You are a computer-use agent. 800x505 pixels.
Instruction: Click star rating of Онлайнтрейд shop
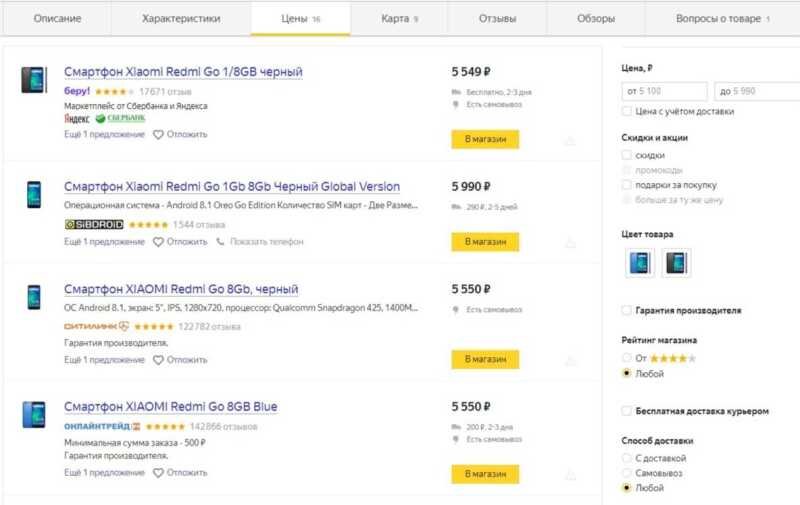165,426
